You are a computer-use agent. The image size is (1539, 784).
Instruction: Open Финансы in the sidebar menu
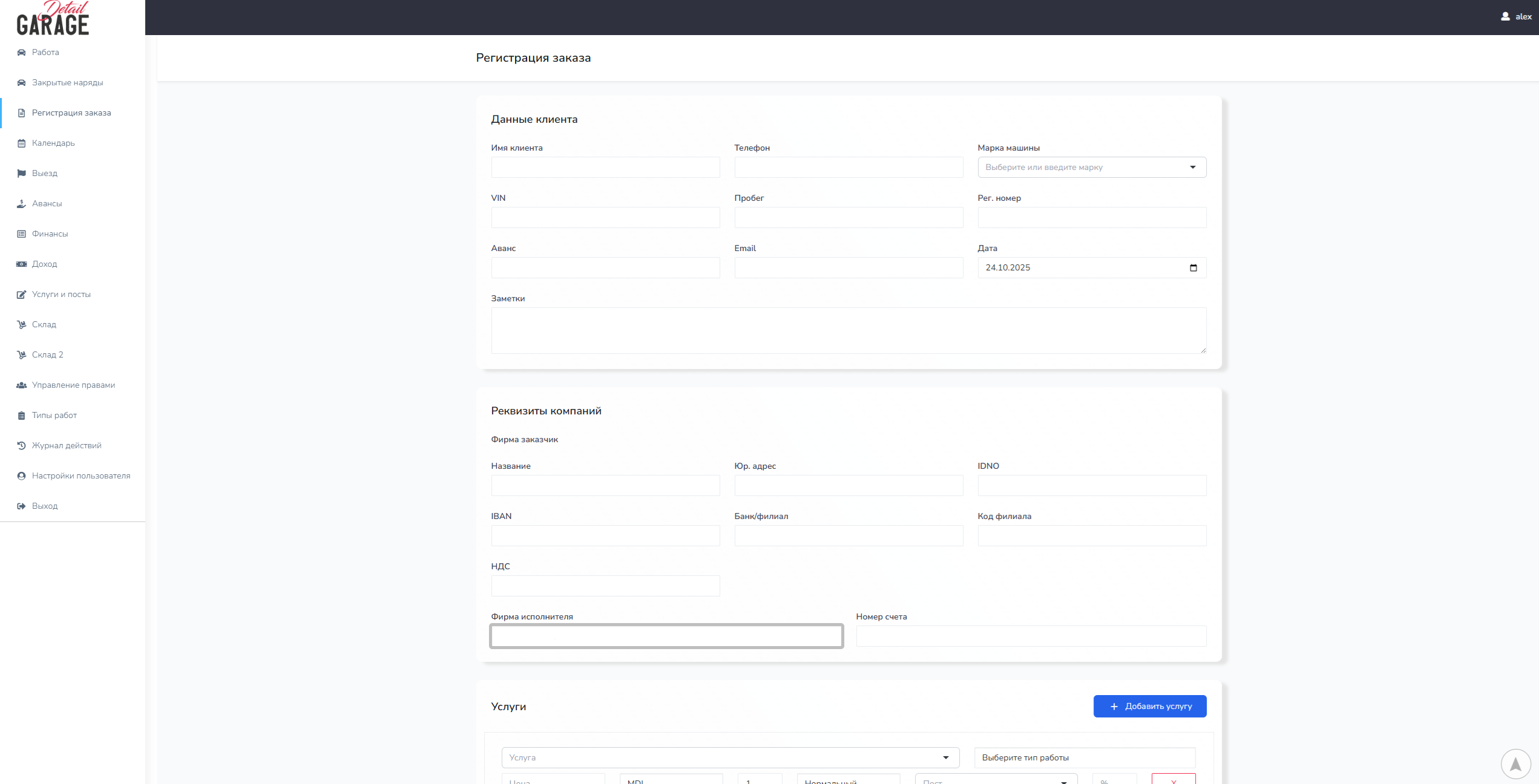50,234
